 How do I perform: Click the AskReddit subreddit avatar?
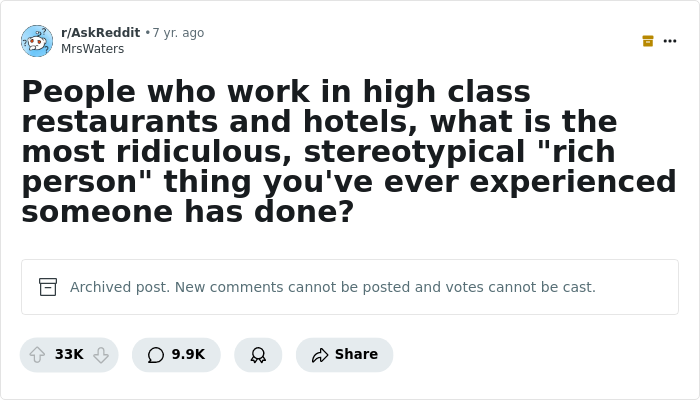[37, 41]
